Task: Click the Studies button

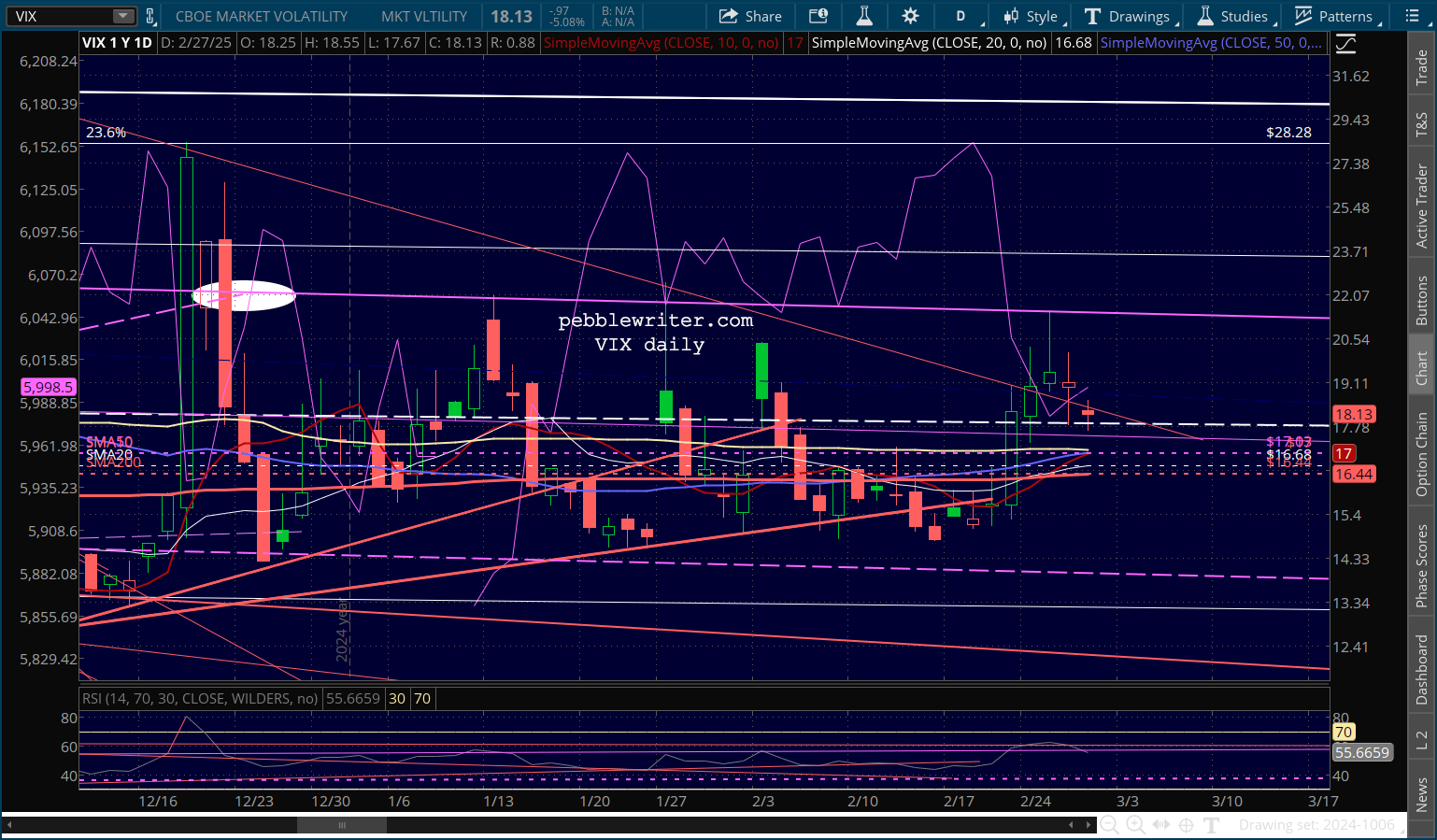Action: pos(1233,16)
